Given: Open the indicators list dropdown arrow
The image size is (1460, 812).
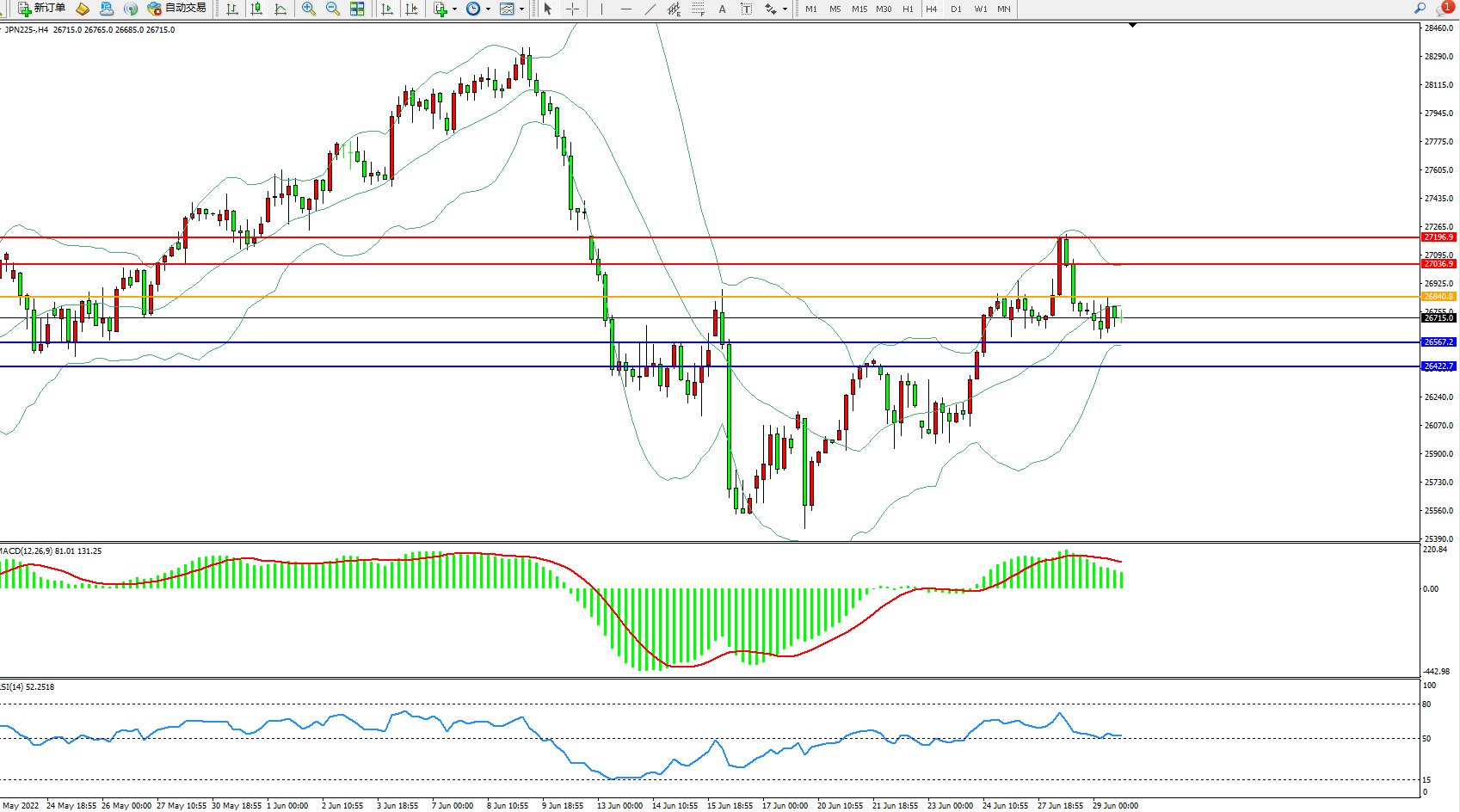Looking at the screenshot, I should 454,9.
